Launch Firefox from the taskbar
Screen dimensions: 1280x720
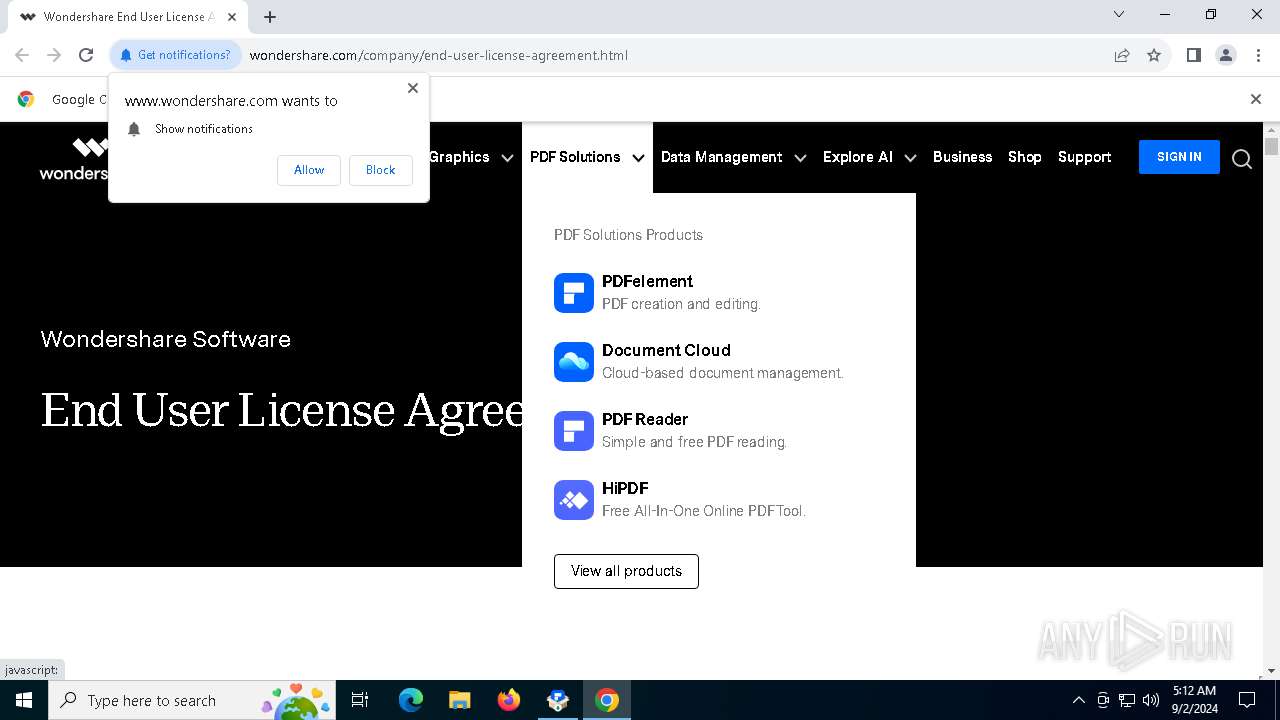(x=509, y=700)
